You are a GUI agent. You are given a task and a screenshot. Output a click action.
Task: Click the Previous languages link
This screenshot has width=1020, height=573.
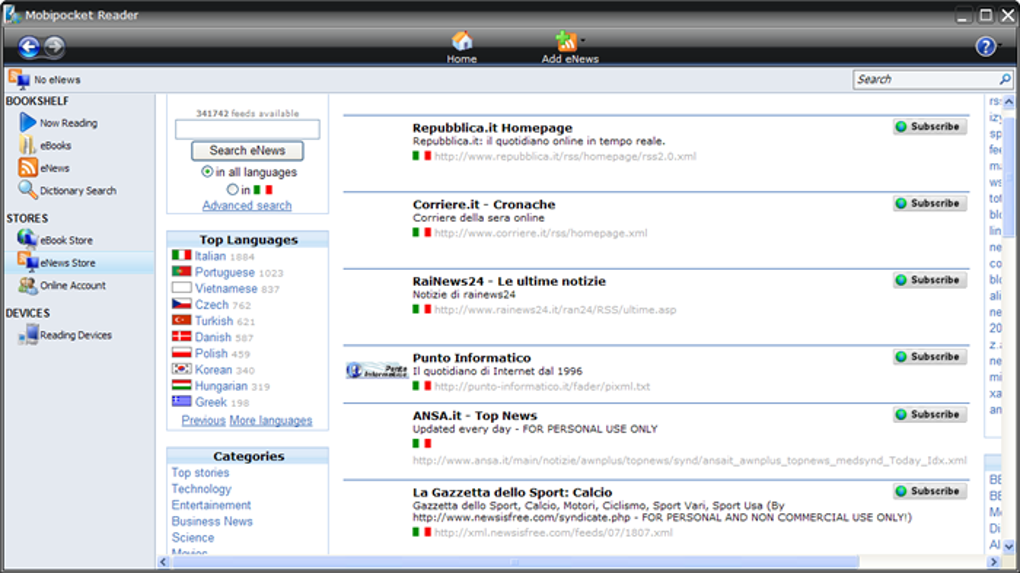pos(203,421)
